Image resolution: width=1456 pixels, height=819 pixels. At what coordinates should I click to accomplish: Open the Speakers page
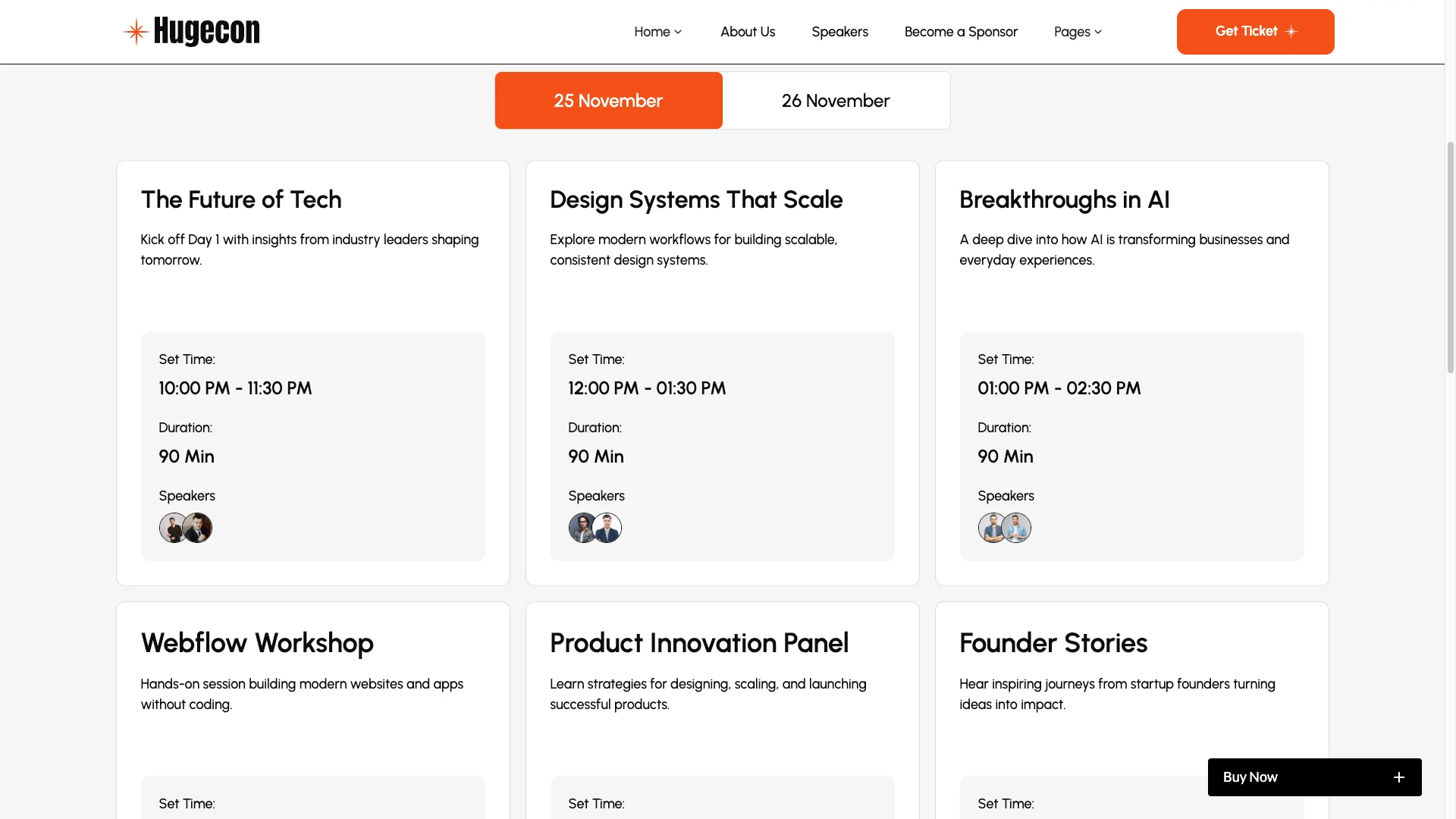pyautogui.click(x=839, y=32)
